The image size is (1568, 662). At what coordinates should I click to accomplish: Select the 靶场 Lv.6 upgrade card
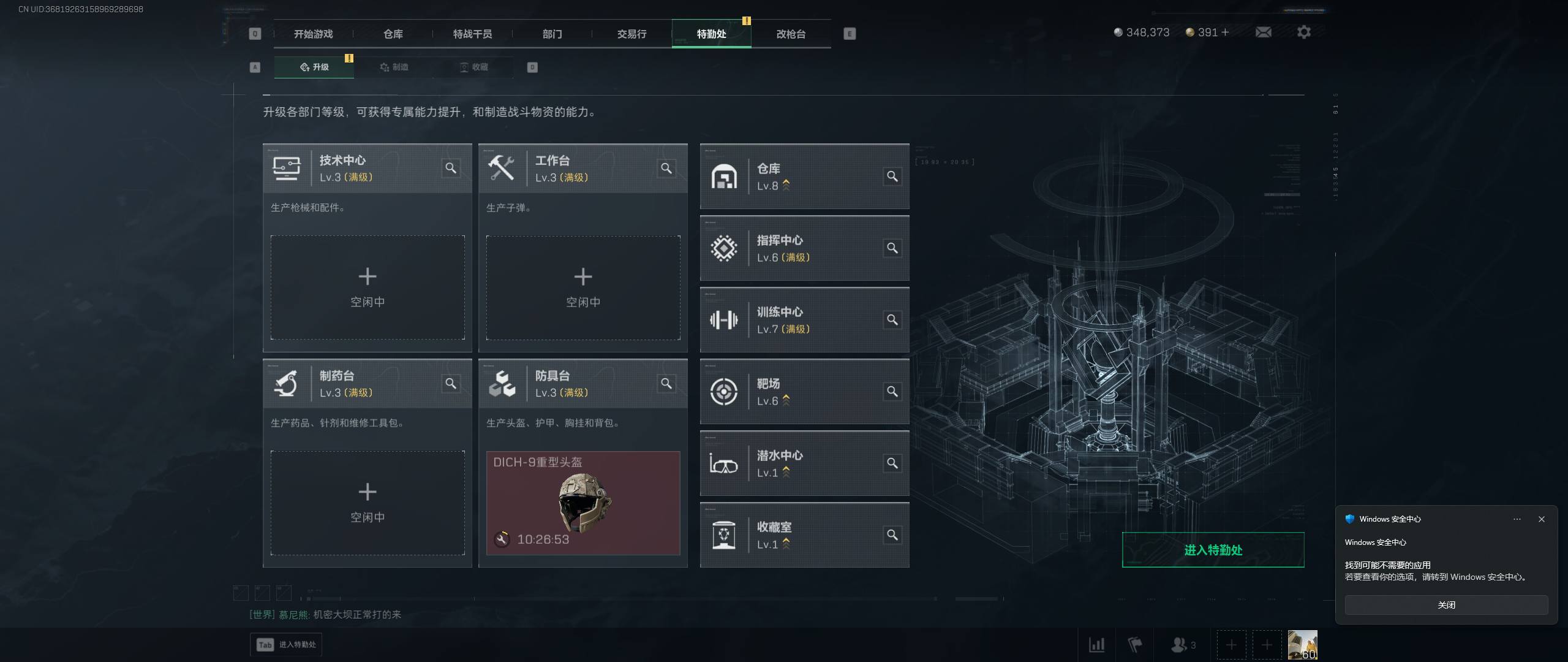(804, 392)
